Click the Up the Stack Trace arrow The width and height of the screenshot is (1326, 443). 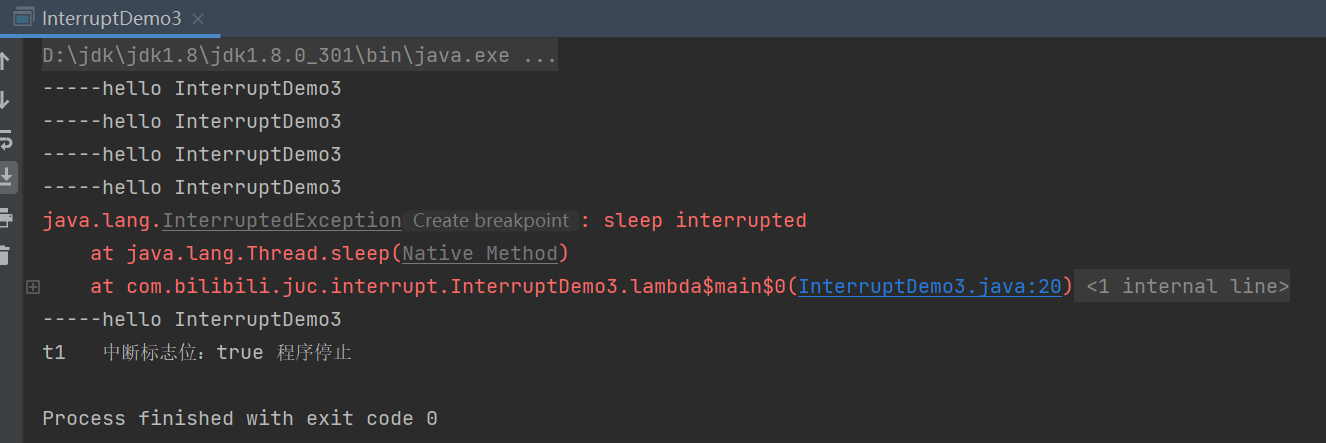coord(5,62)
